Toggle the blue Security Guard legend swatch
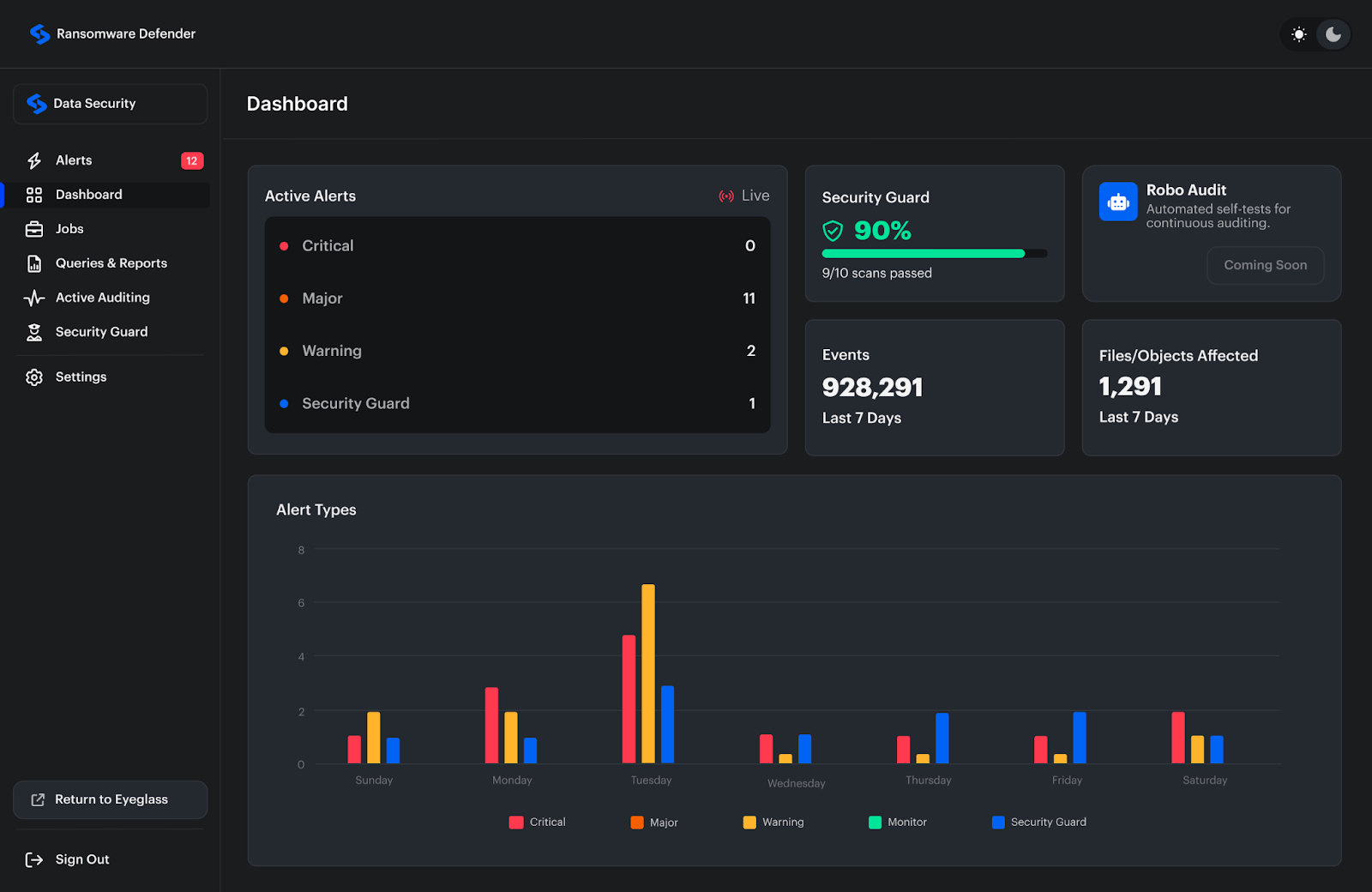The width and height of the screenshot is (1372, 892). pos(998,823)
